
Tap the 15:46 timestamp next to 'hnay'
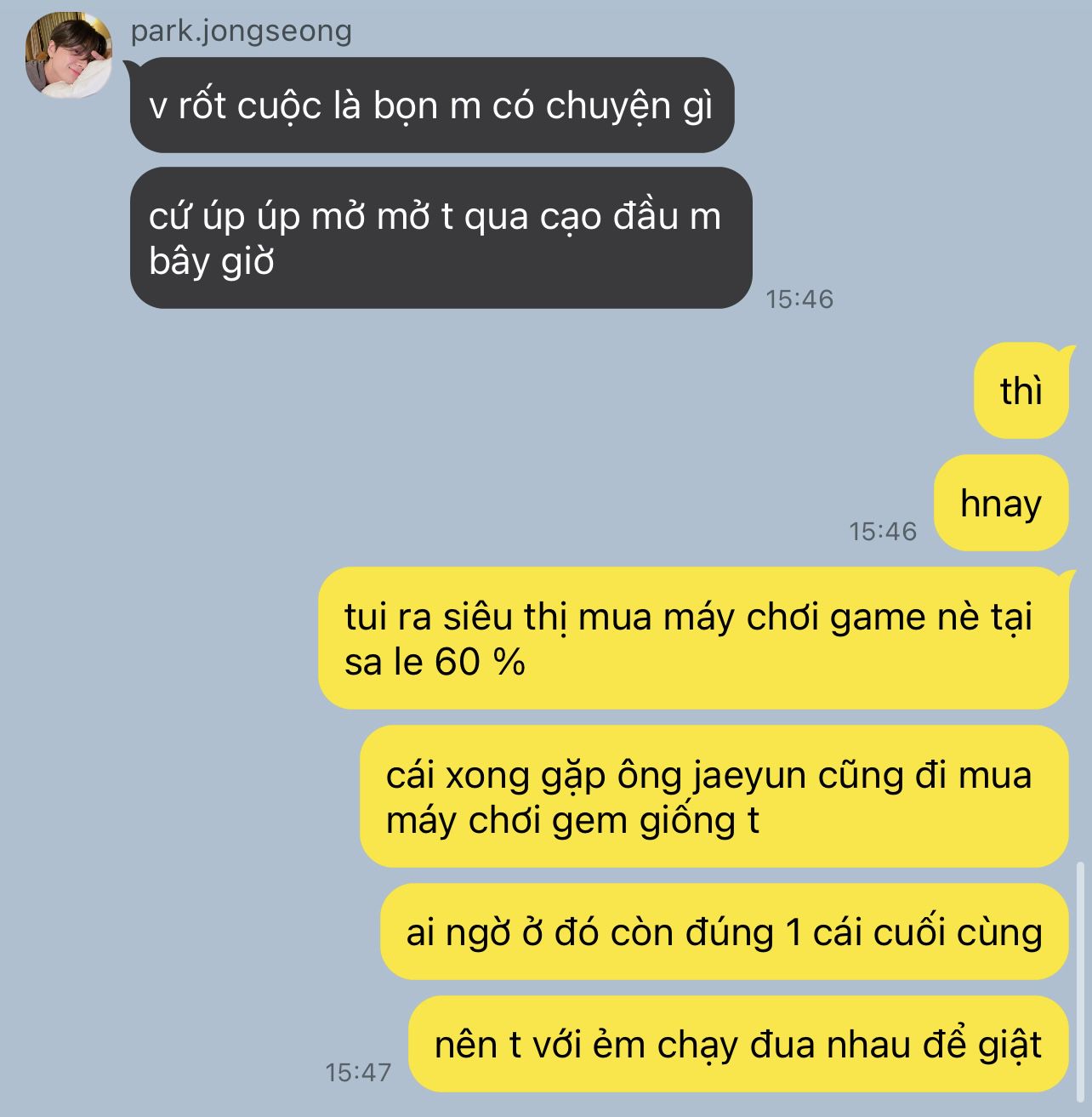tap(883, 532)
